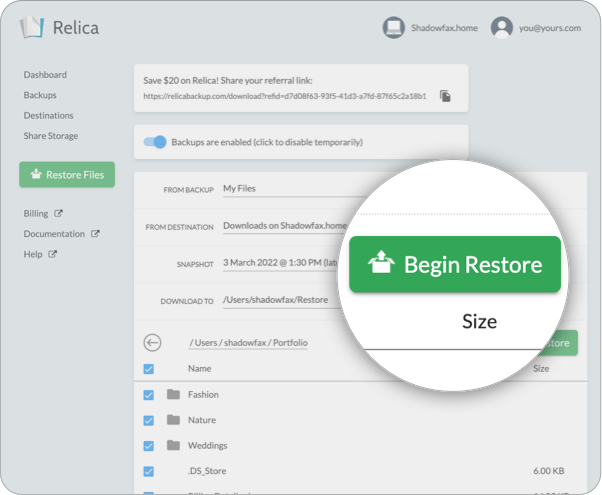Screen dimensions: 602x495
Task: Open the Weddings folder name
Action: click(207, 445)
